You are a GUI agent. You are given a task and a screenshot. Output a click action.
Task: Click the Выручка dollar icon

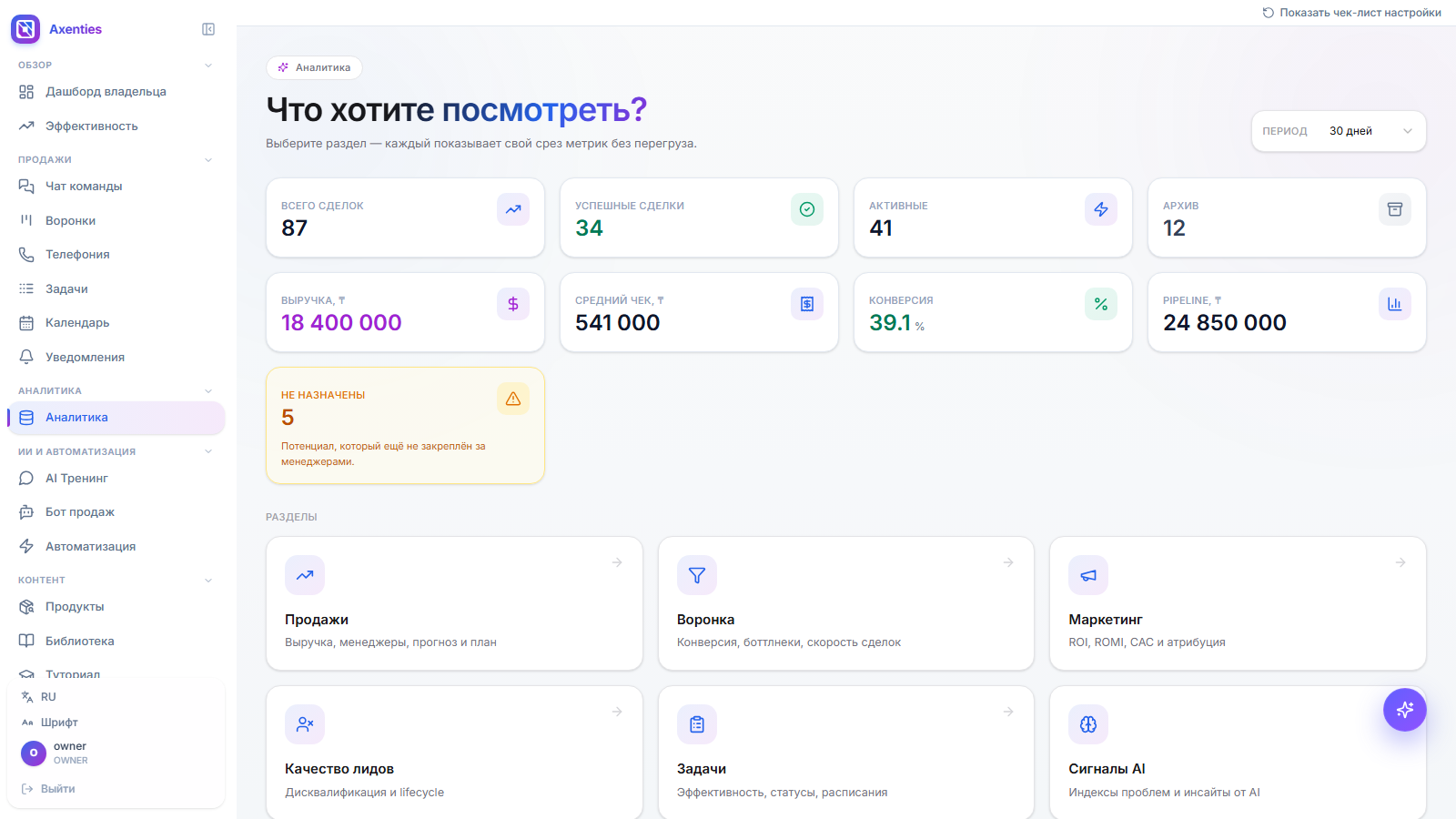click(513, 304)
